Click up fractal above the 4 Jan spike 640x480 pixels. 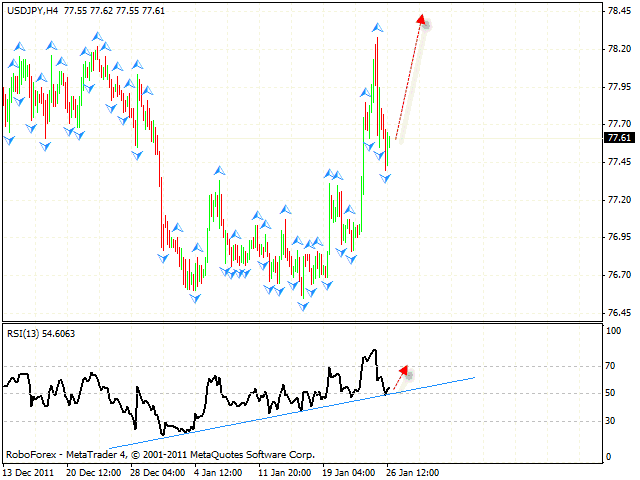pyautogui.click(x=219, y=171)
